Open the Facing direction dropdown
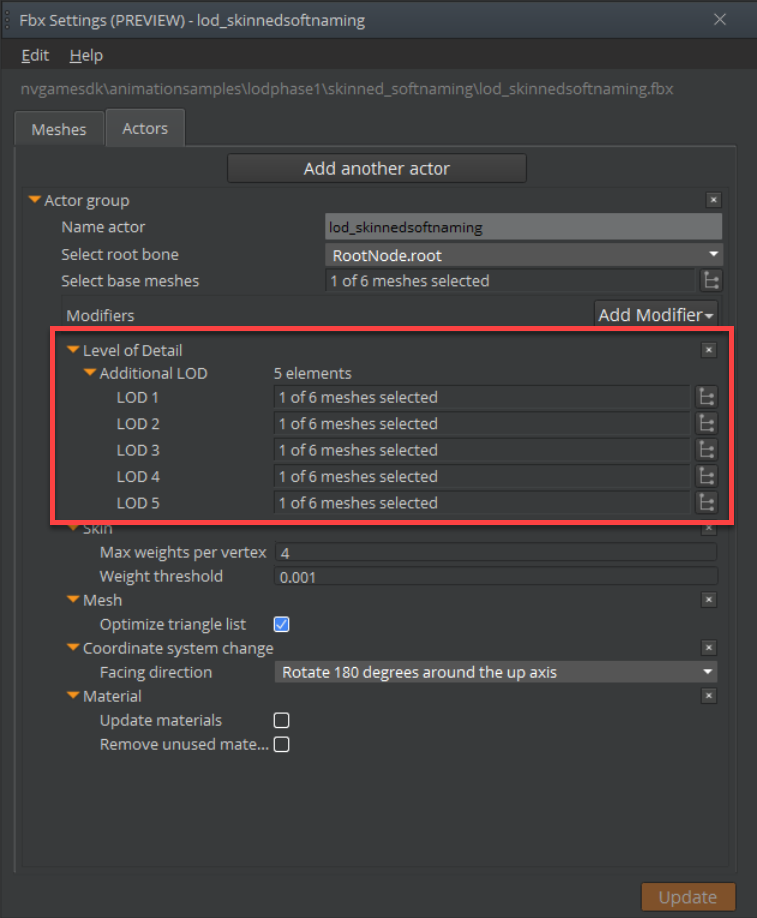This screenshot has width=757, height=918. [496, 672]
